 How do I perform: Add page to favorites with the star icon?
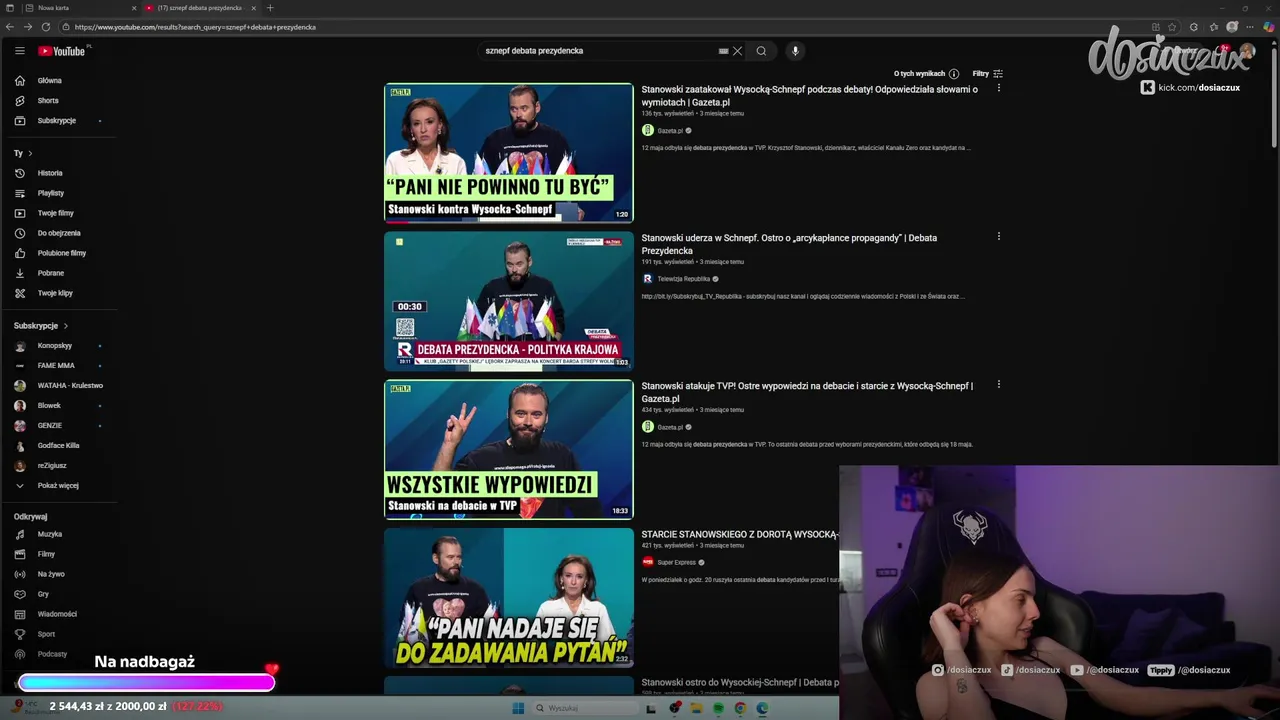point(1173,27)
